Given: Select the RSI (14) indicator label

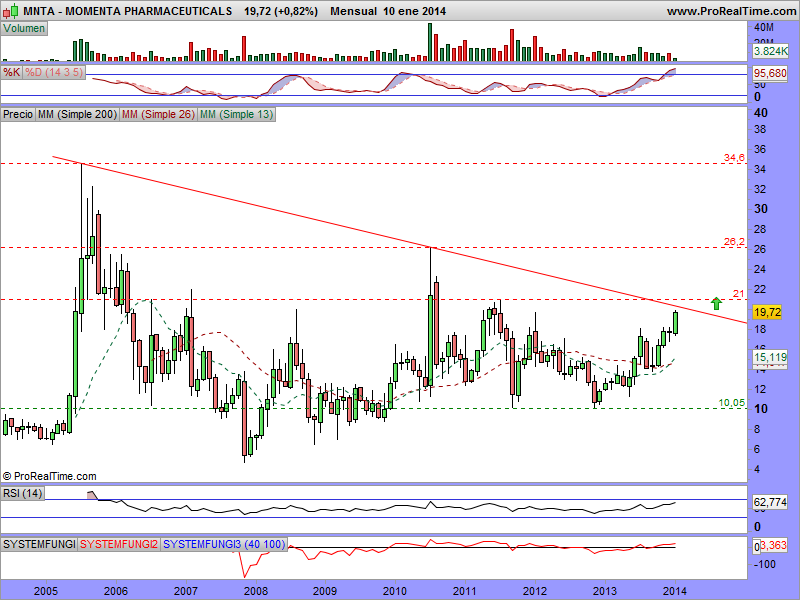Looking at the screenshot, I should point(22,493).
